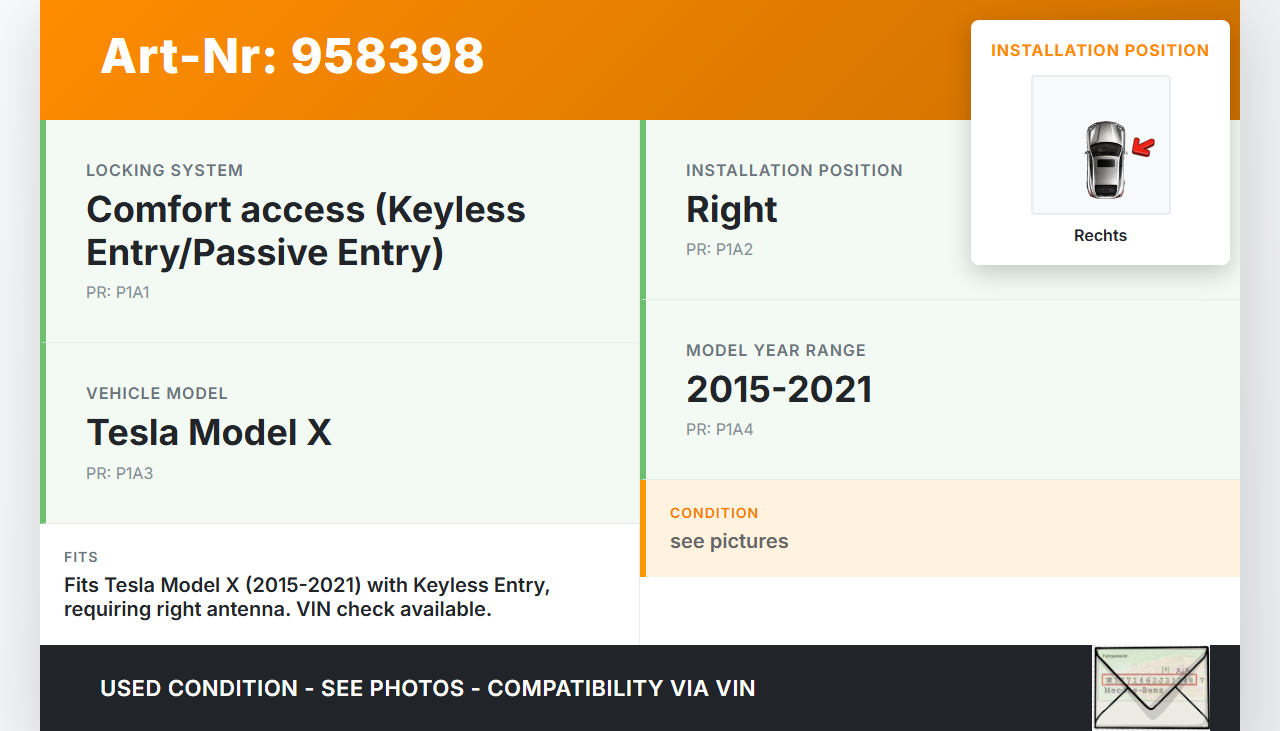
Task: Click the Right installation position value
Action: [731, 209]
